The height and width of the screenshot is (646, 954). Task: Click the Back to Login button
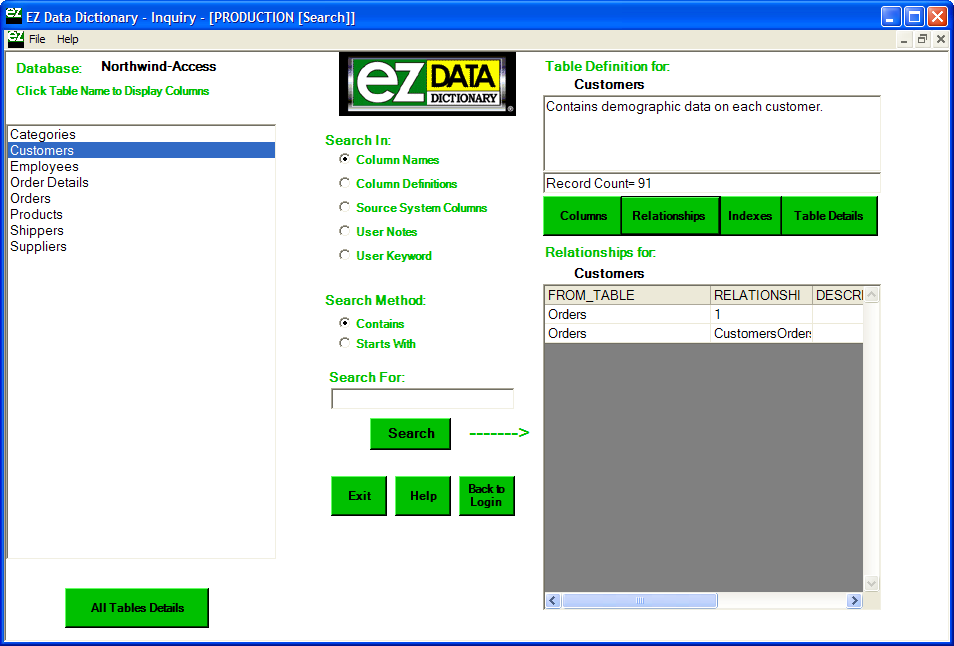[x=487, y=495]
